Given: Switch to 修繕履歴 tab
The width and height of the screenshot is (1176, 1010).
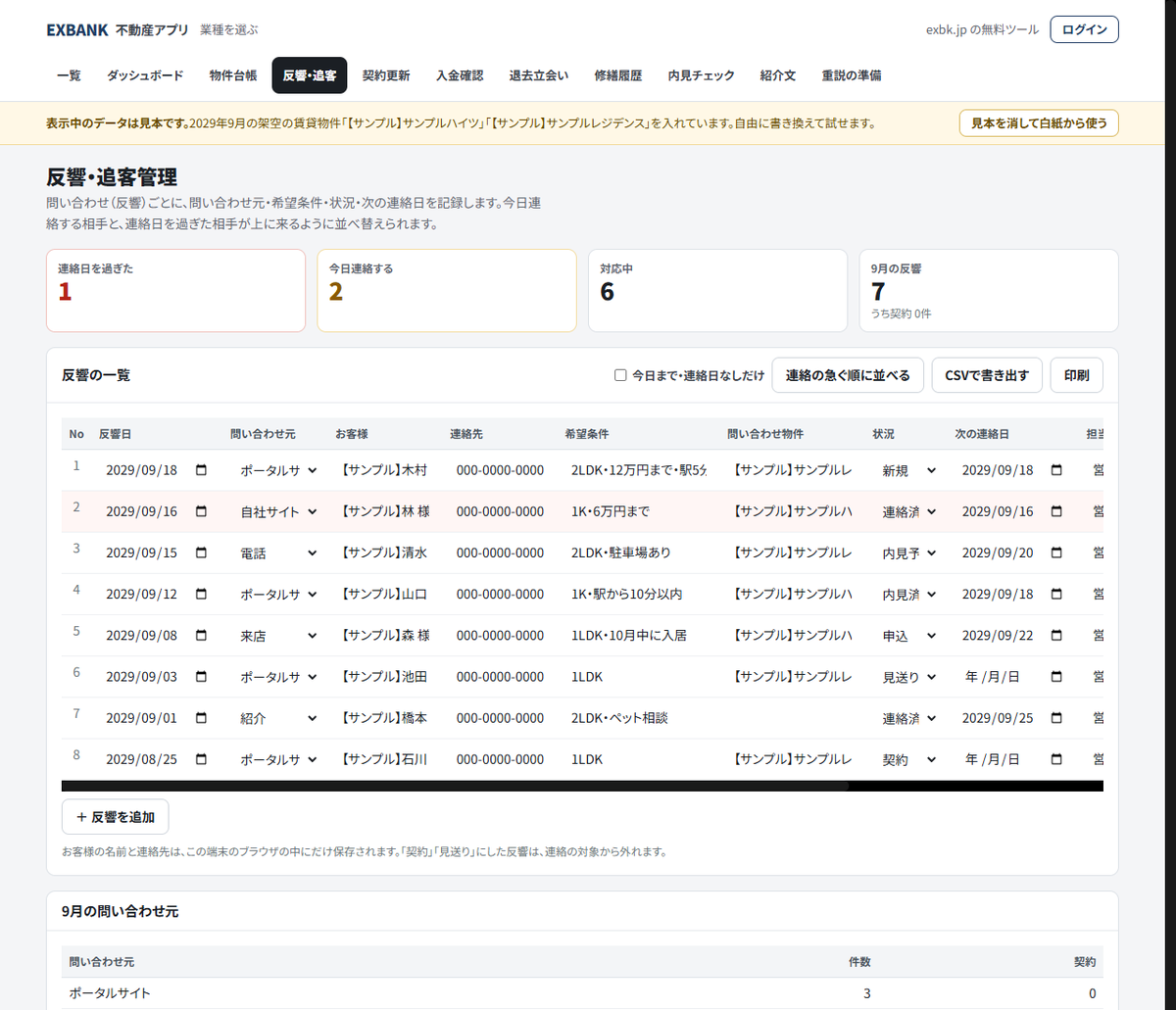Looking at the screenshot, I should tap(618, 75).
